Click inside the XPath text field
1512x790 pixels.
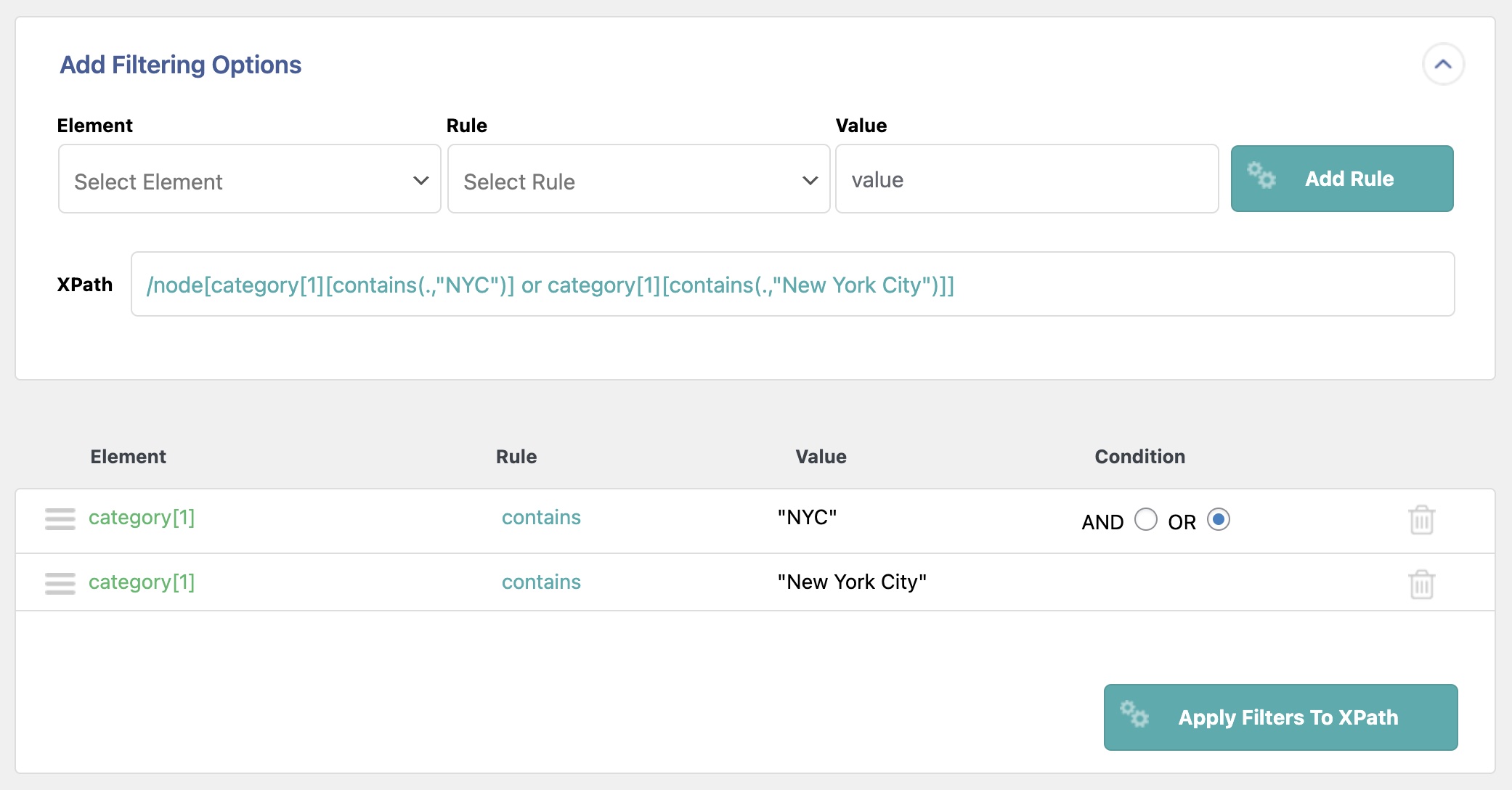coord(792,285)
